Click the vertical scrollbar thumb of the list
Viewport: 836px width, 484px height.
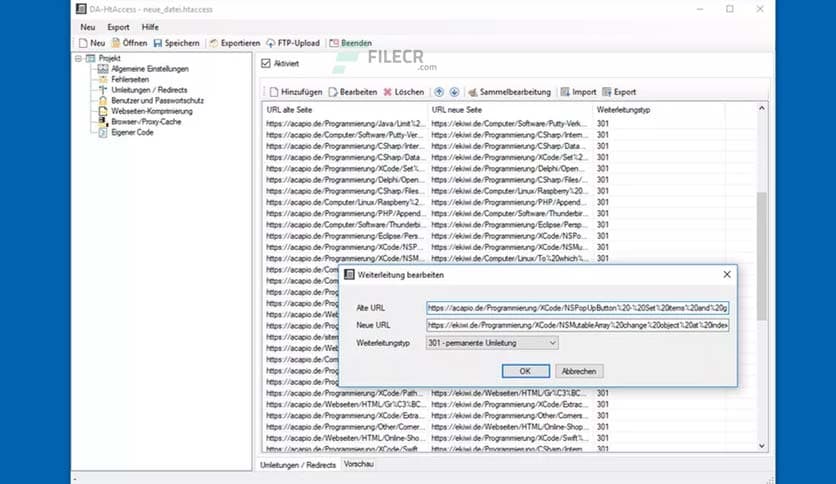(762, 256)
